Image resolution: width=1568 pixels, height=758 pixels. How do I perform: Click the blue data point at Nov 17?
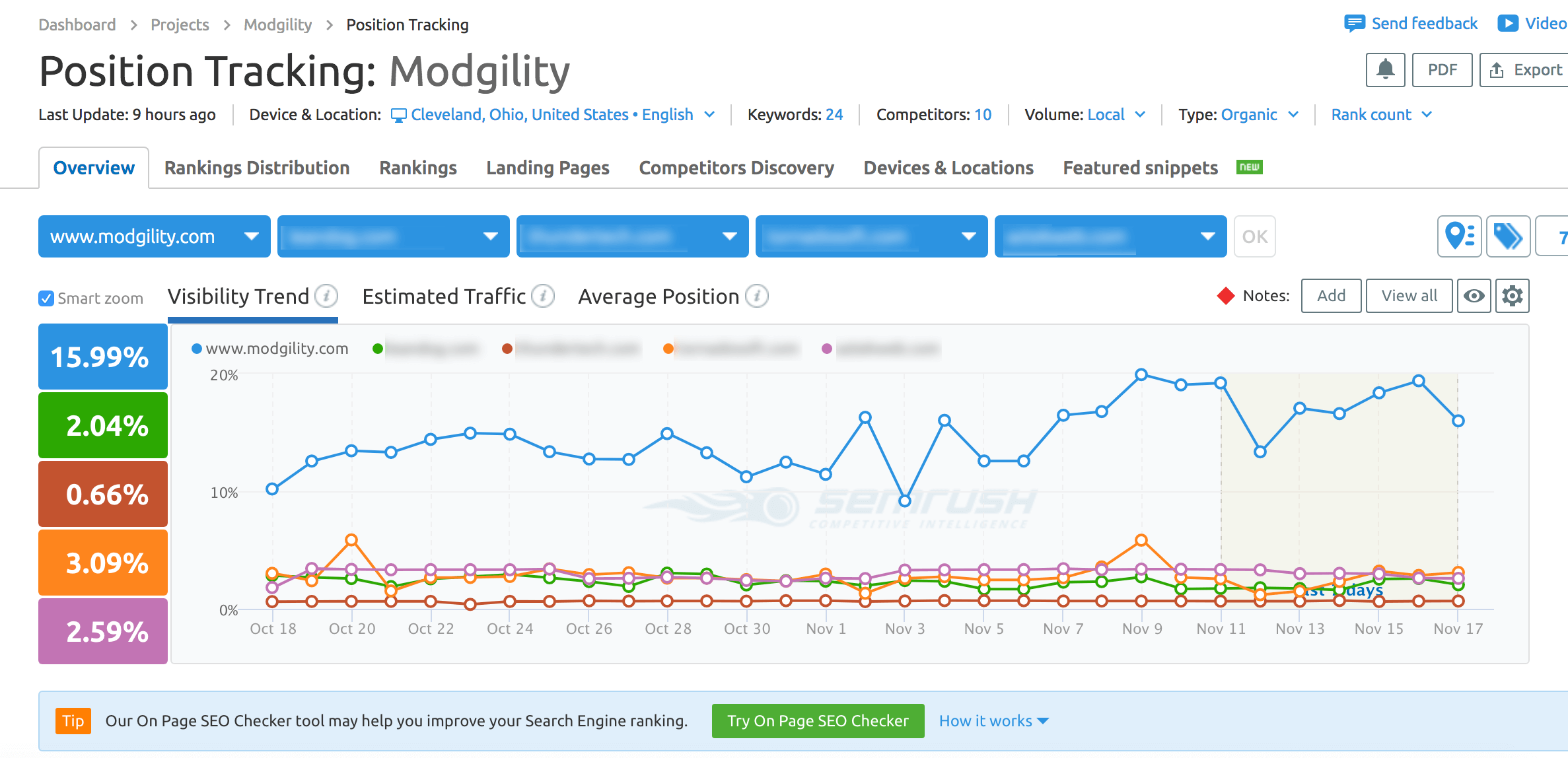coord(1458,421)
